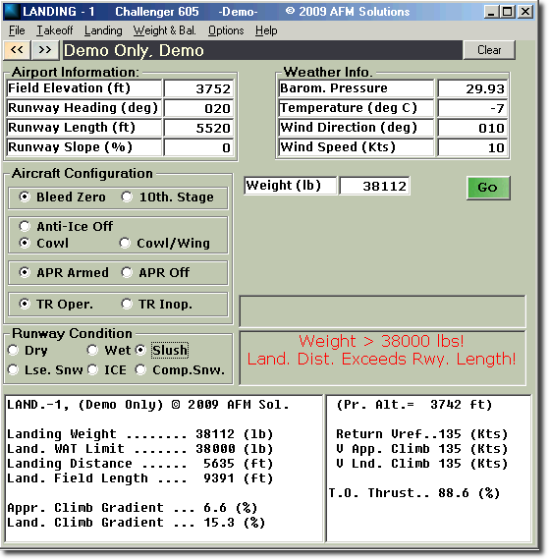
Task: Go to previous record with << button
Action: click(17, 50)
